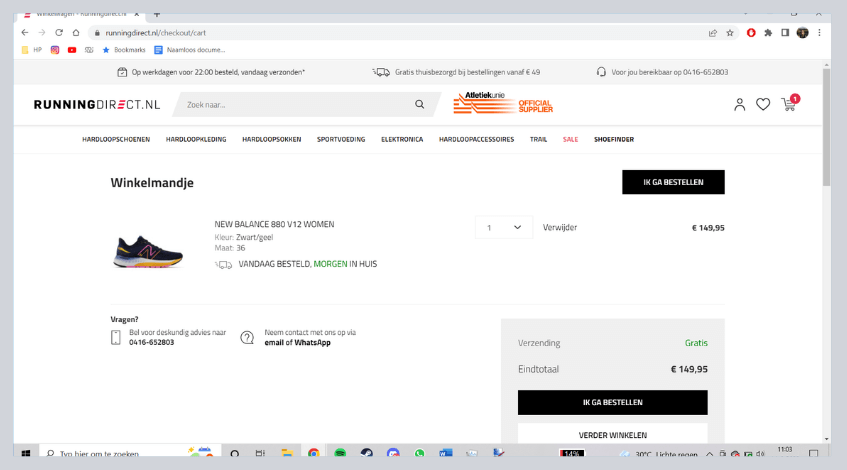847x470 pixels.
Task: Open the shopping cart icon in header
Action: tap(789, 104)
